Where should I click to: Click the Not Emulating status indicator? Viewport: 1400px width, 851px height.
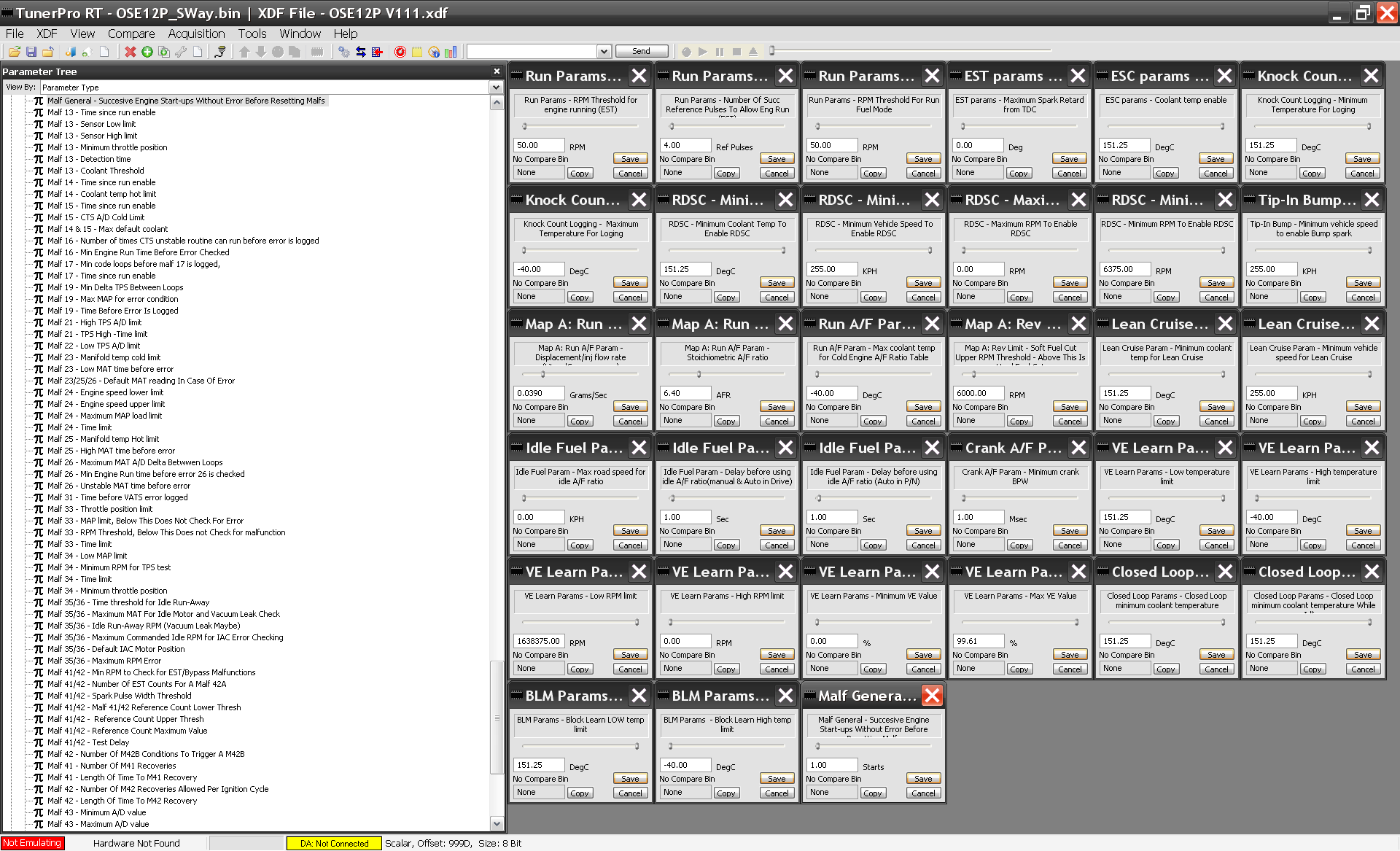[32, 843]
